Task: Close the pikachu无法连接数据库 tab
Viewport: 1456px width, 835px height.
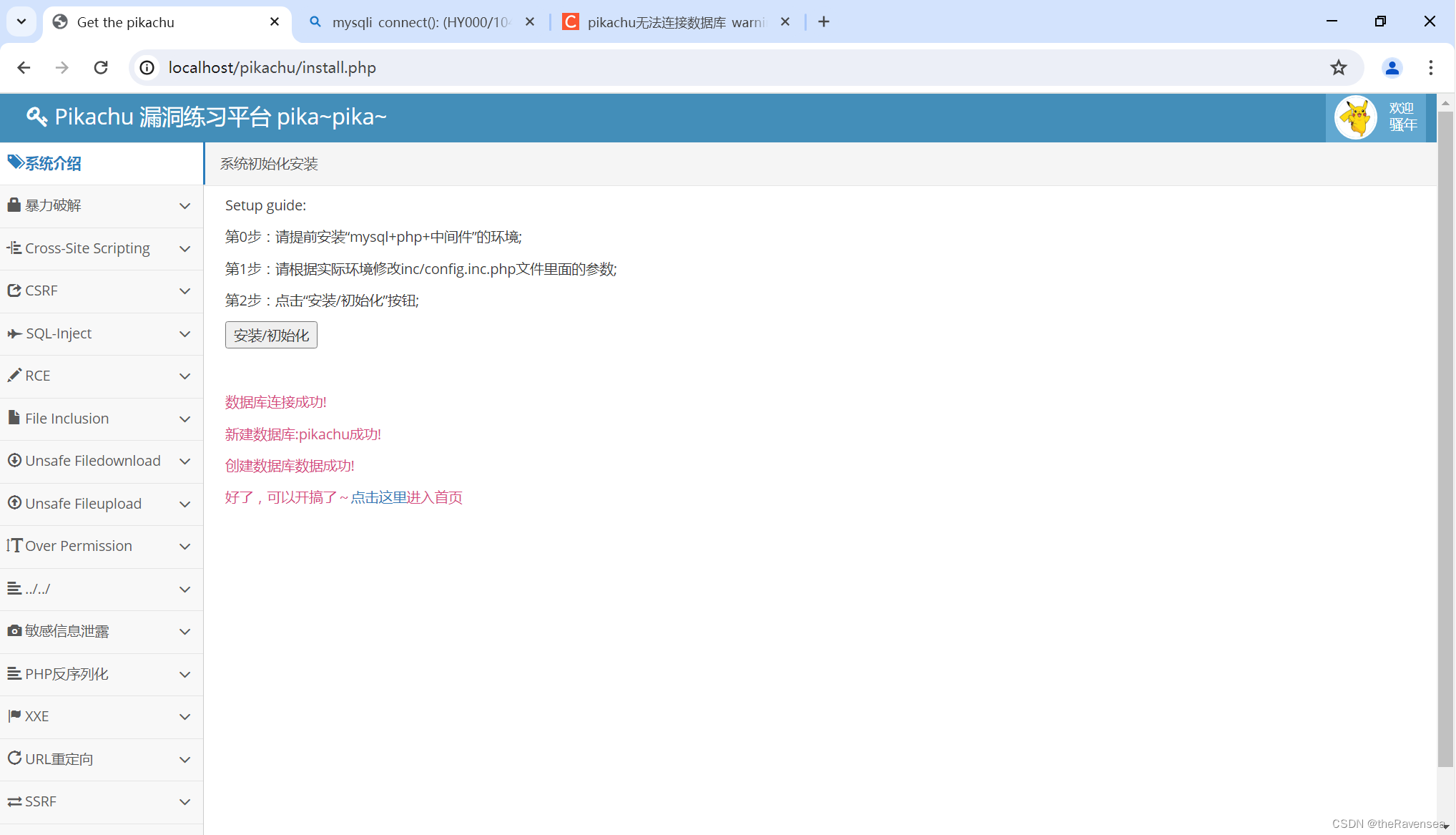Action: coord(785,22)
